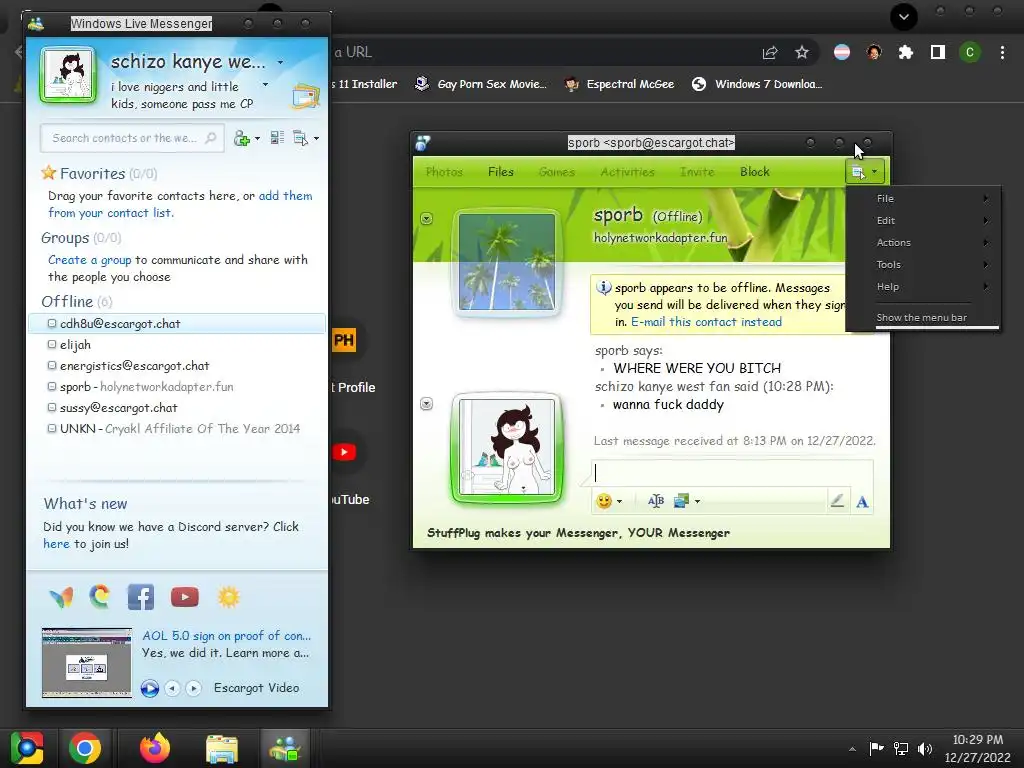This screenshot has height=768, width=1024.
Task: Open the Actions submenu
Action: pos(922,242)
